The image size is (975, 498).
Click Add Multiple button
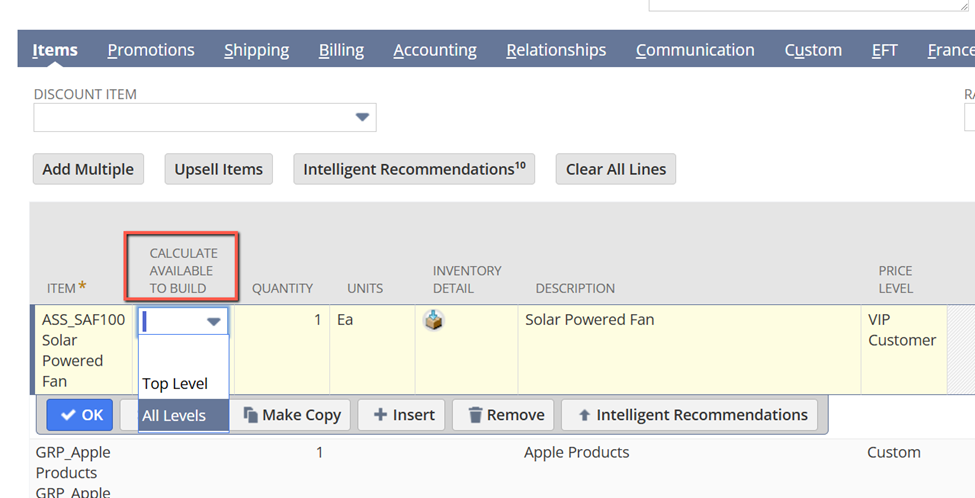(88, 169)
